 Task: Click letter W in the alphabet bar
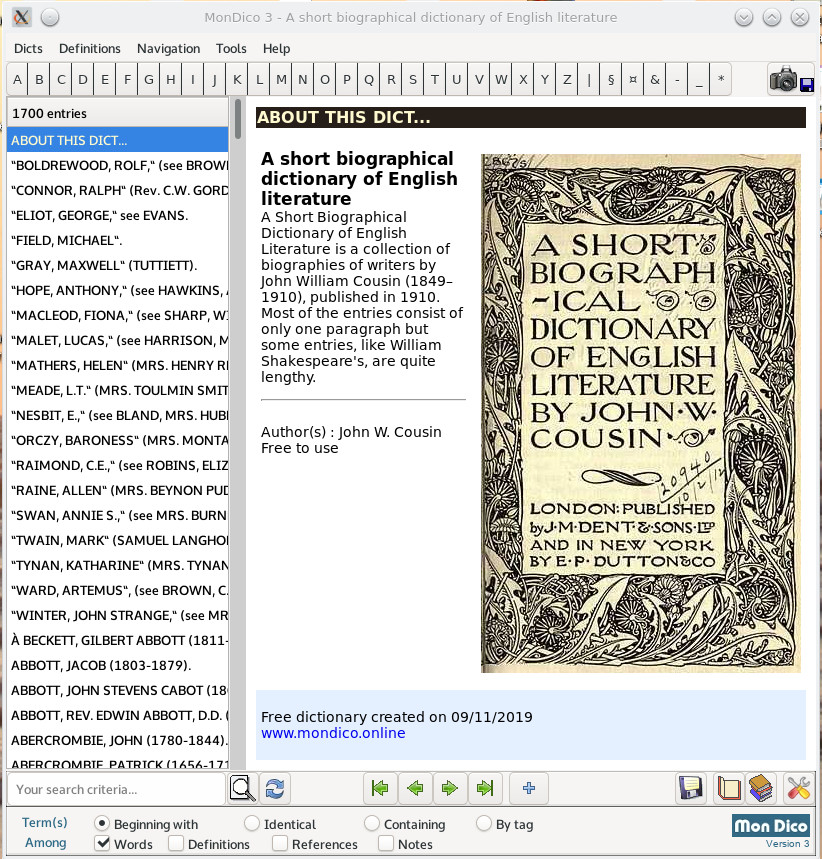pos(501,79)
